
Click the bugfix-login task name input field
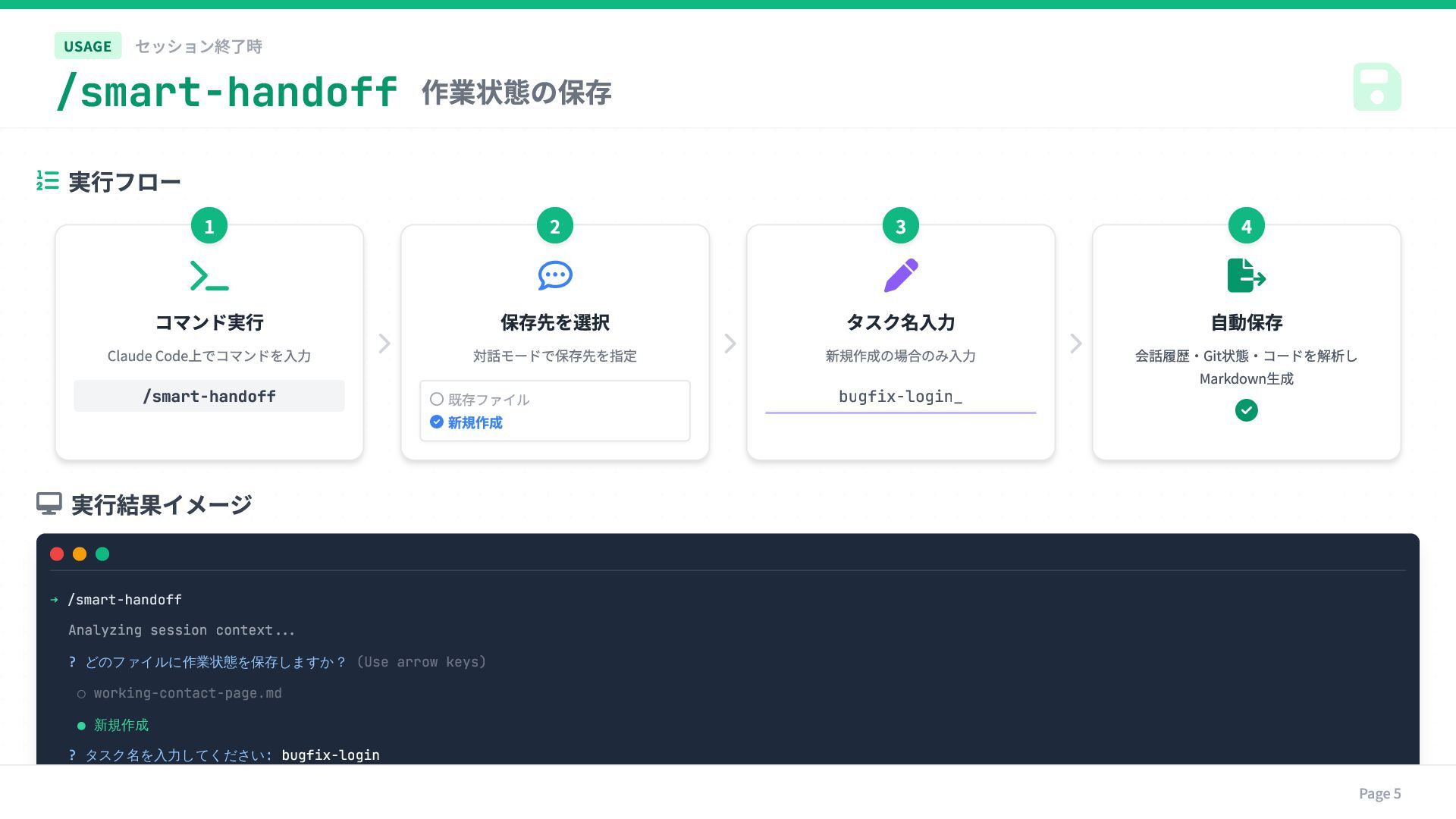pos(900,397)
